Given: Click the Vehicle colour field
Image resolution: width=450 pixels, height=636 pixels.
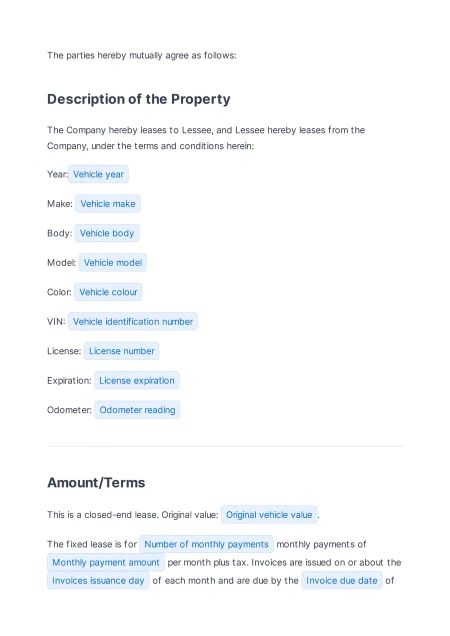Looking at the screenshot, I should click(108, 292).
